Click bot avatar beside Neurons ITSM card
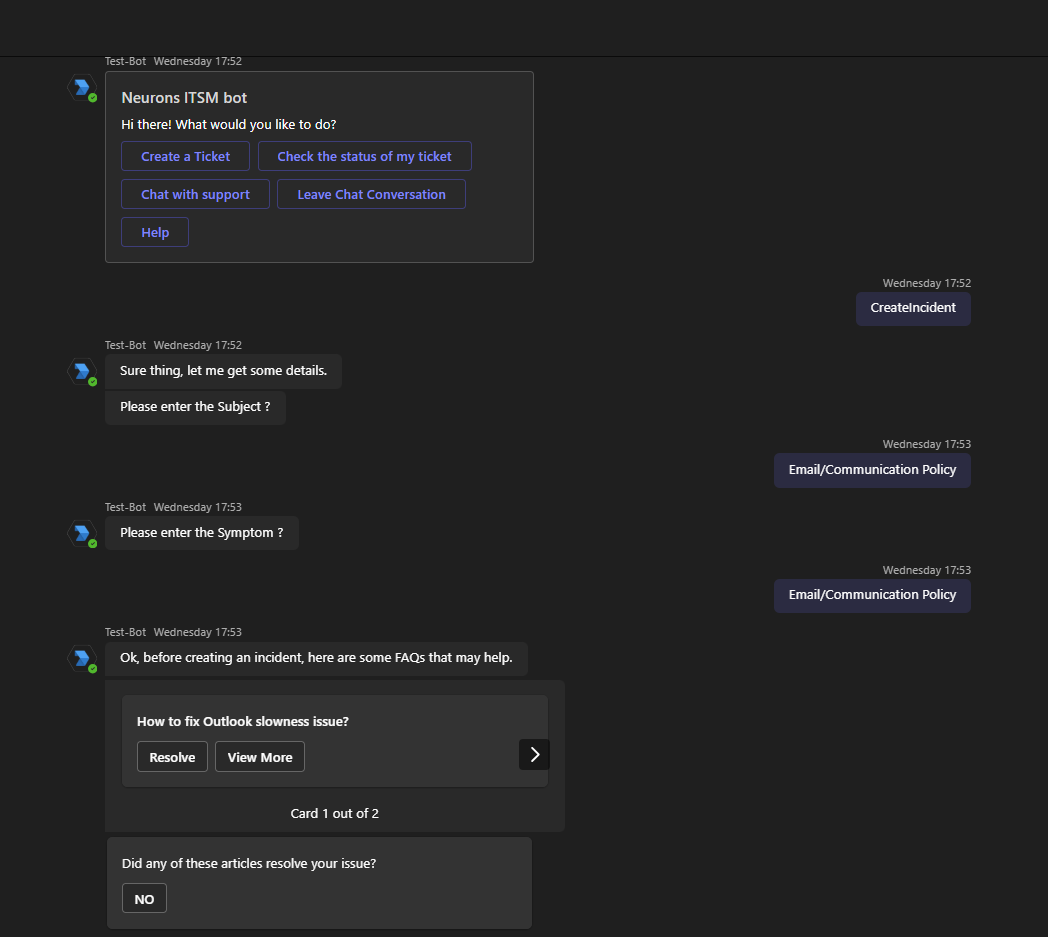The height and width of the screenshot is (937, 1048). pos(82,88)
